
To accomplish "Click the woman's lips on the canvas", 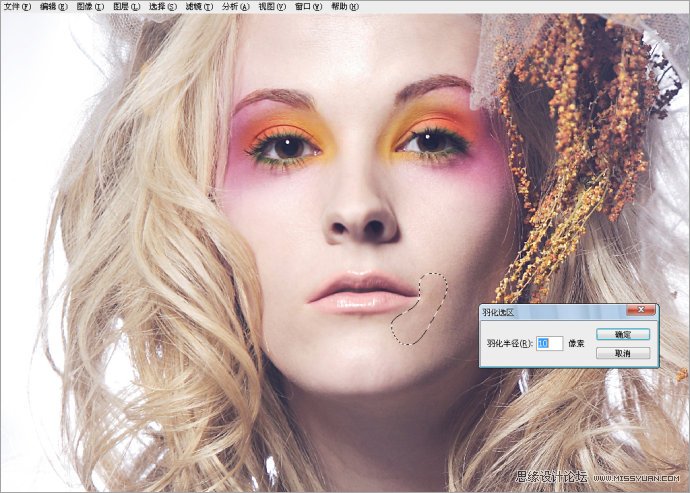I will (362, 293).
